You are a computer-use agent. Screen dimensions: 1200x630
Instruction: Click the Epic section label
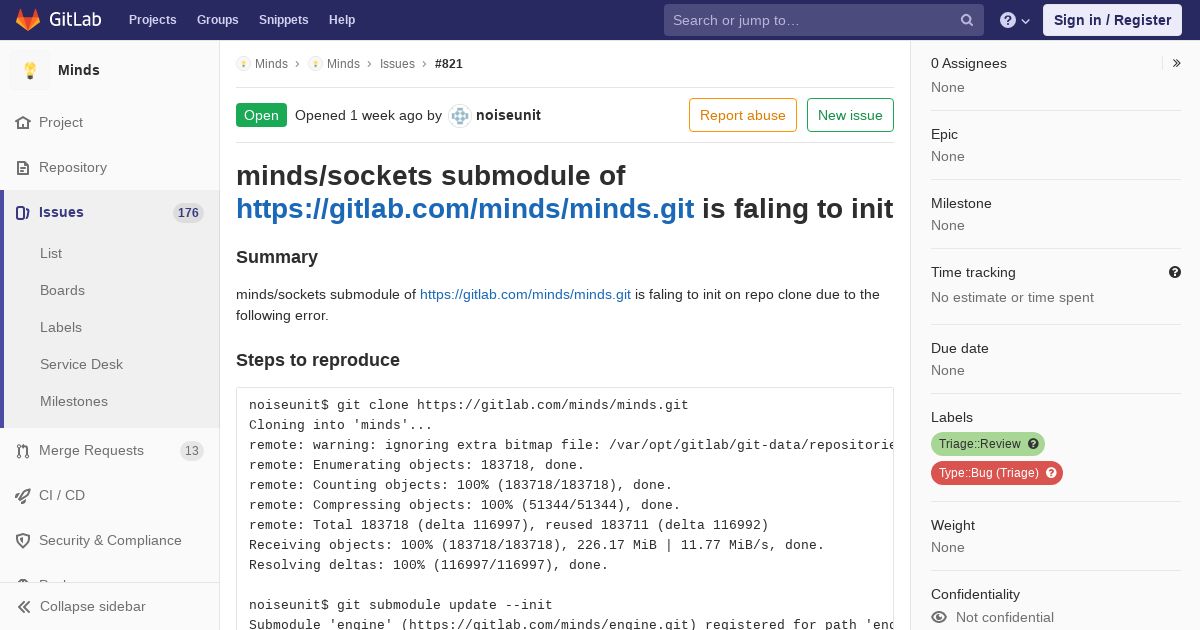(944, 135)
